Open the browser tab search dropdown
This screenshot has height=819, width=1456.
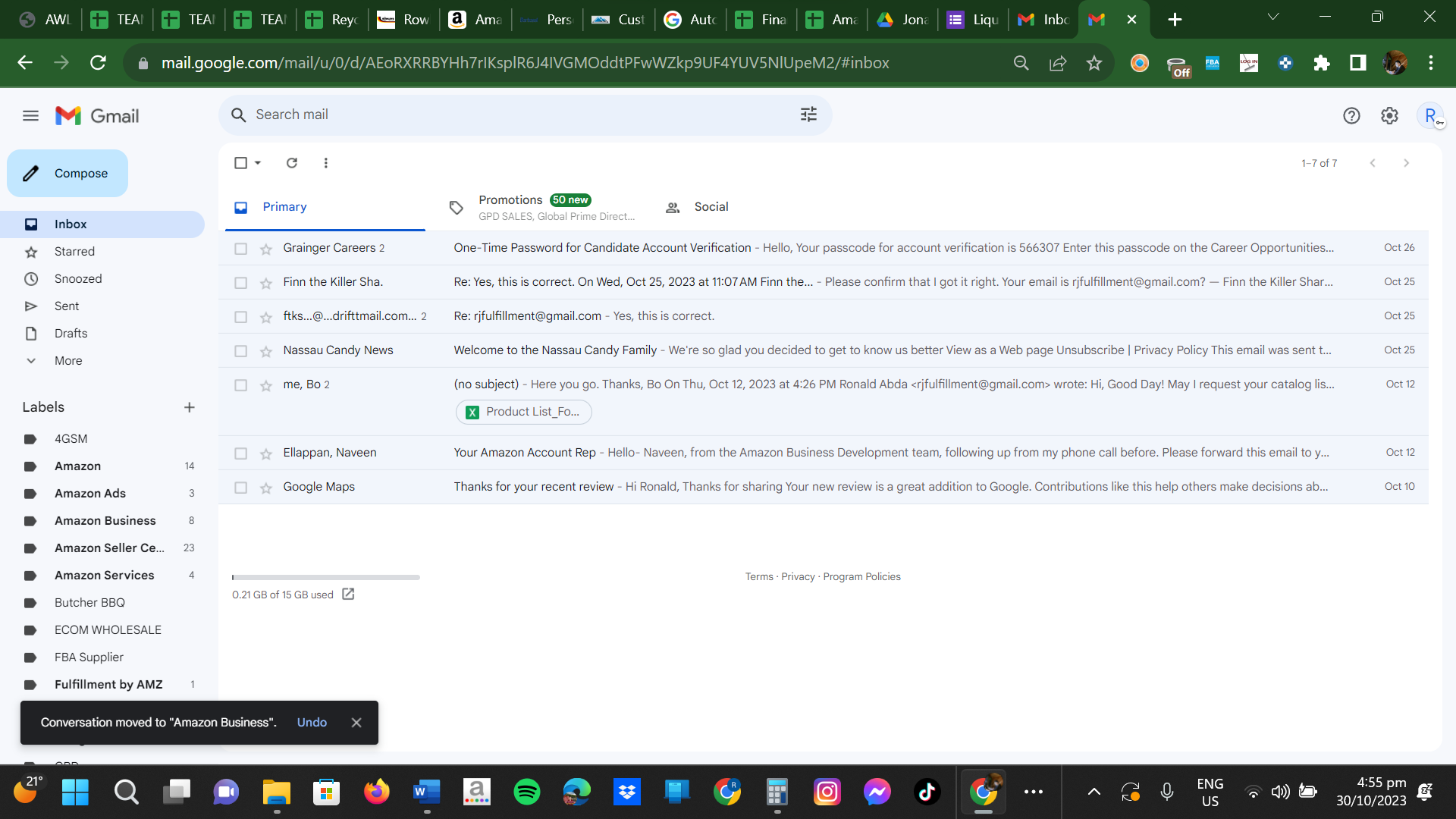click(1273, 17)
